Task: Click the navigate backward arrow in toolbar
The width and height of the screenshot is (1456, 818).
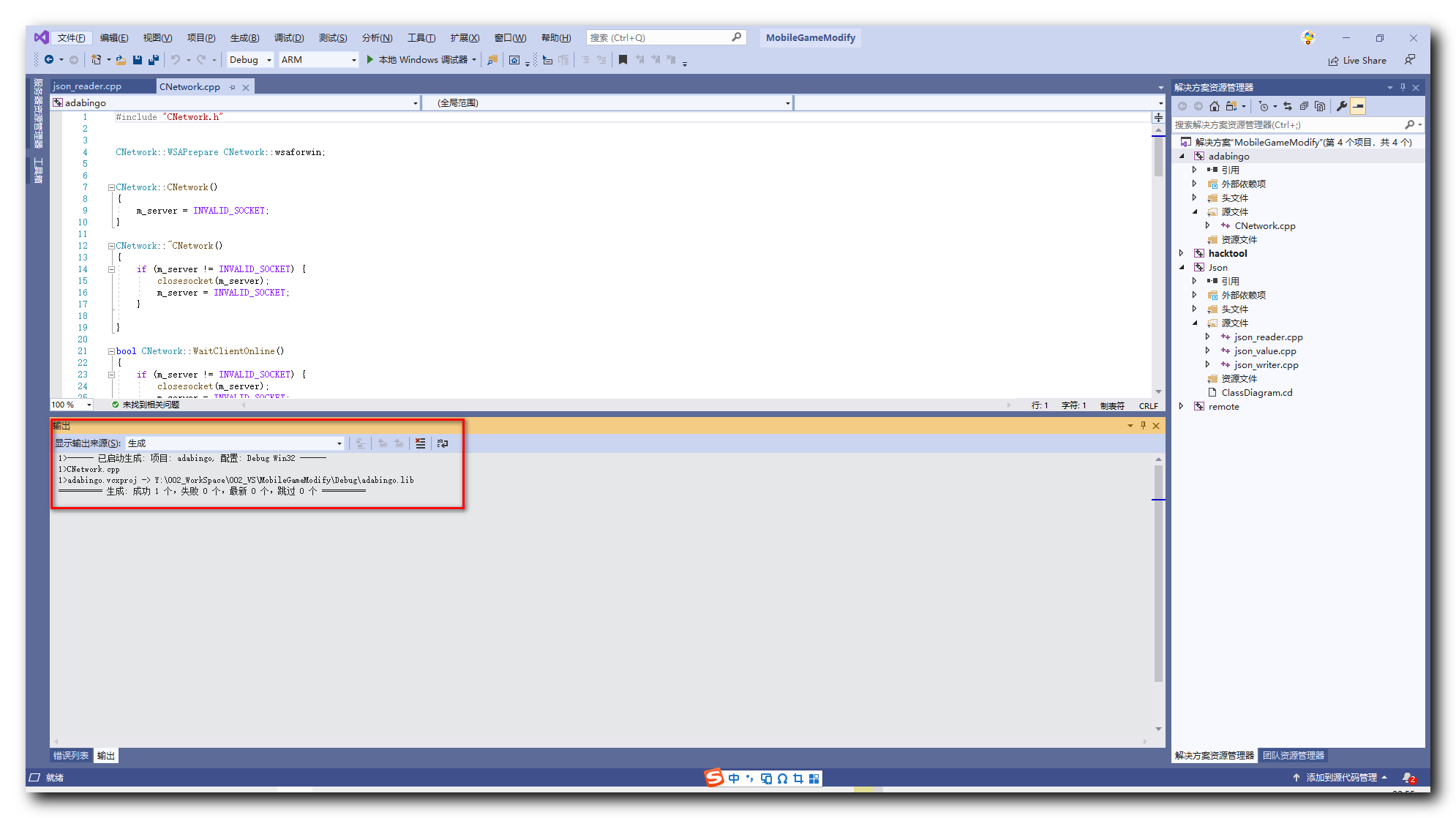Action: pyautogui.click(x=49, y=60)
